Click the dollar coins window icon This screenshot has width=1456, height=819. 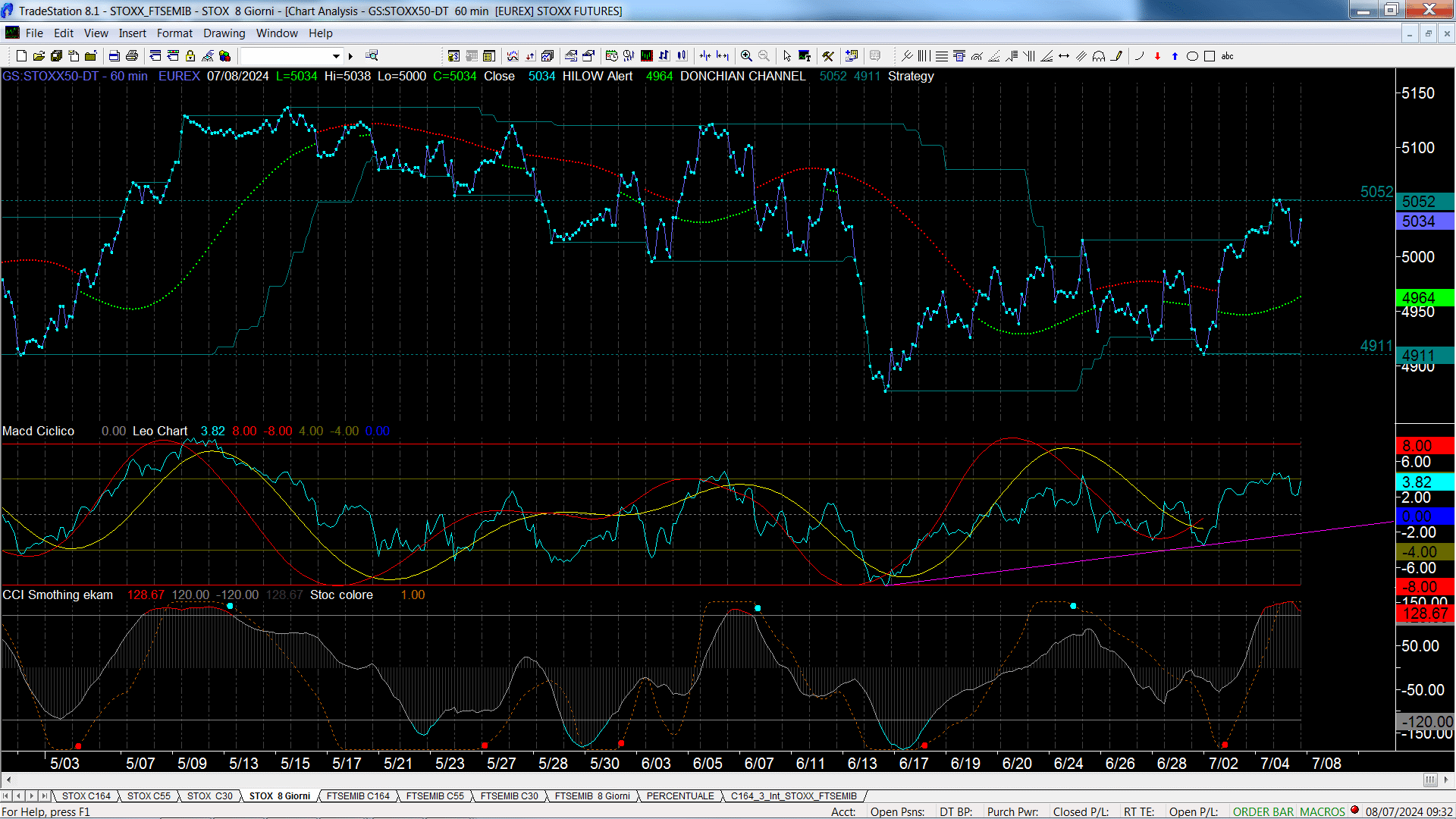[x=454, y=56]
